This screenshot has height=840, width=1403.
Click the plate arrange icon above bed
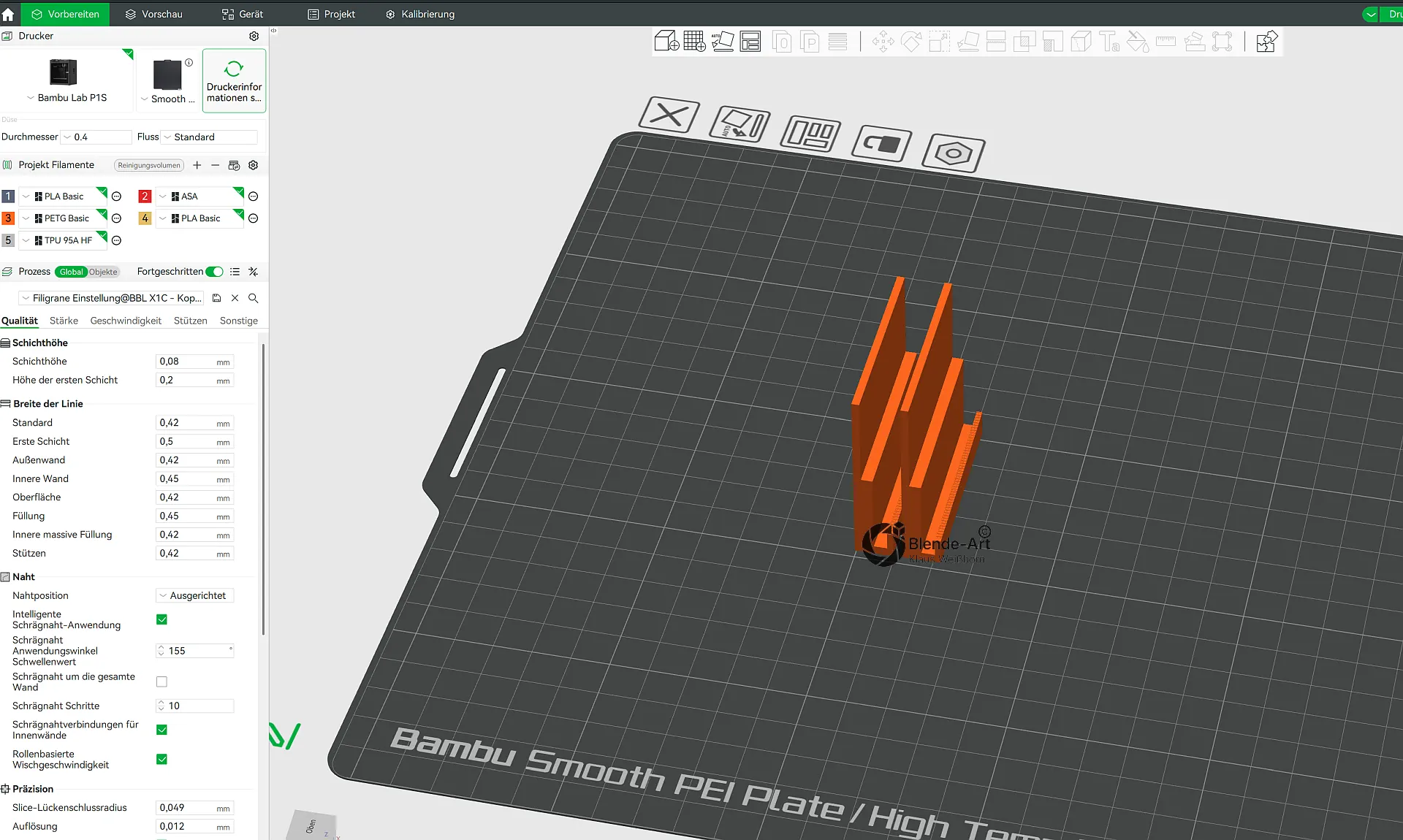810,134
